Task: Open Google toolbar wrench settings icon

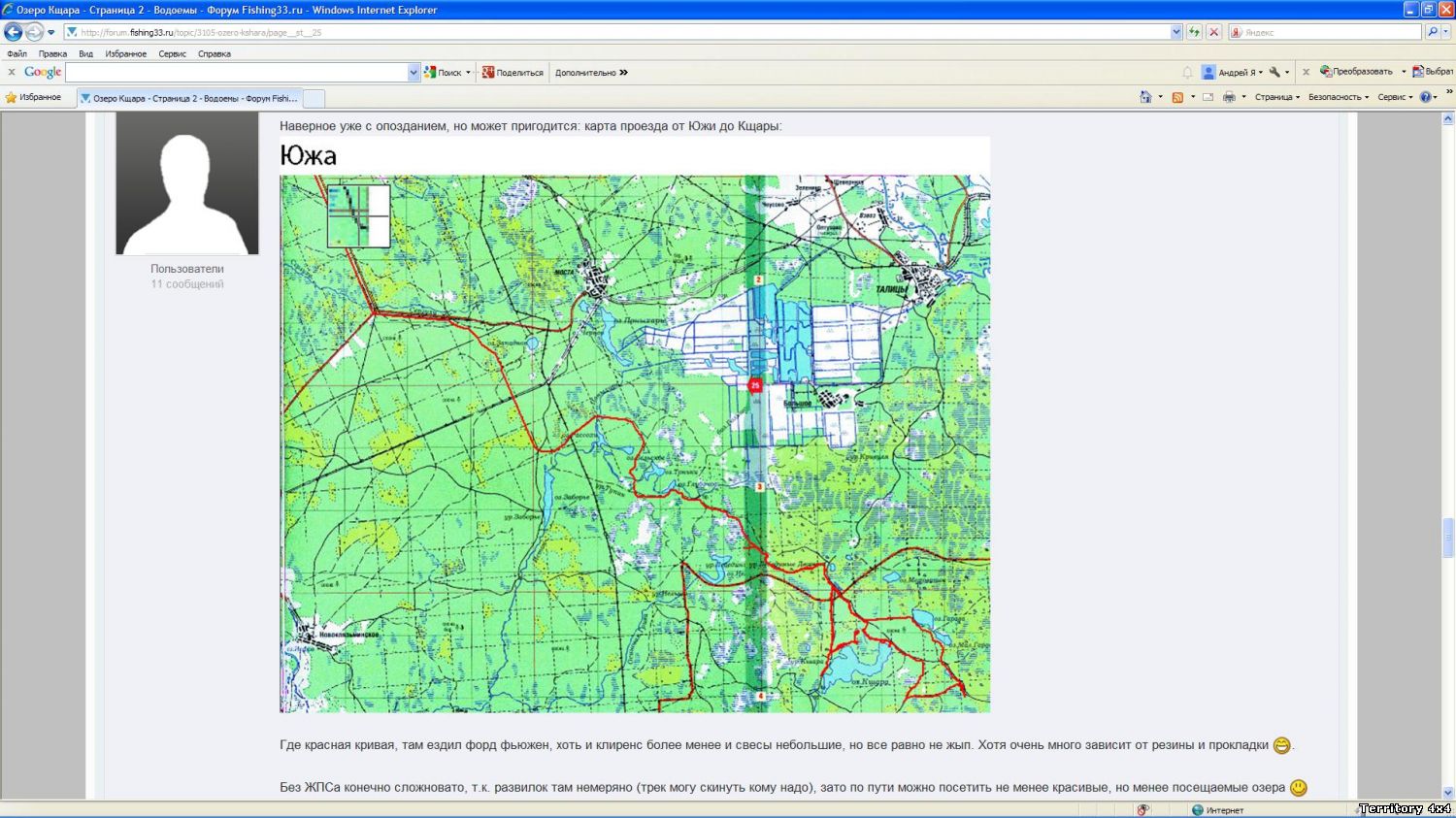Action: pyautogui.click(x=1274, y=72)
